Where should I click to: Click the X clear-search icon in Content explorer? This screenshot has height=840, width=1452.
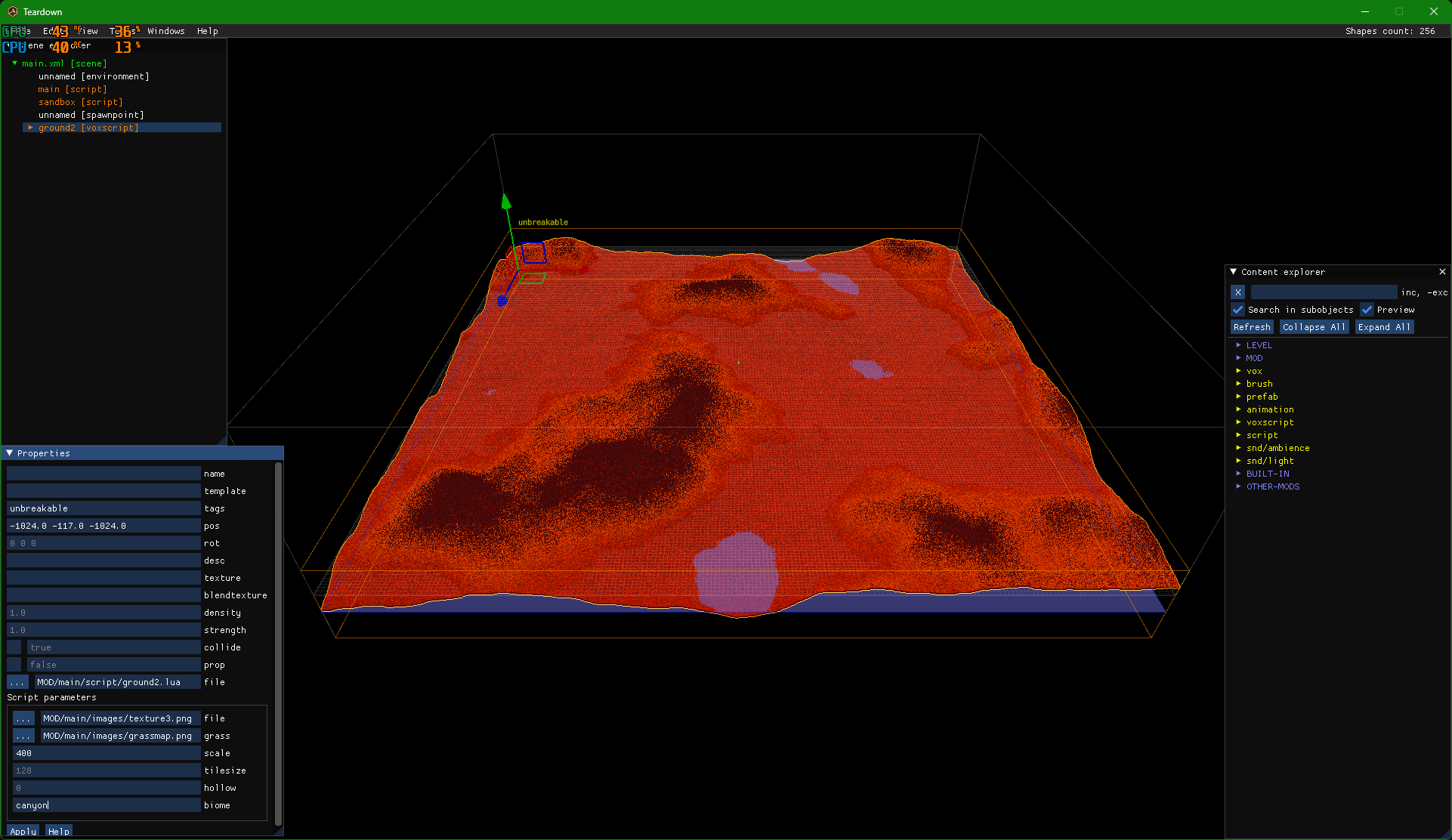[1237, 292]
